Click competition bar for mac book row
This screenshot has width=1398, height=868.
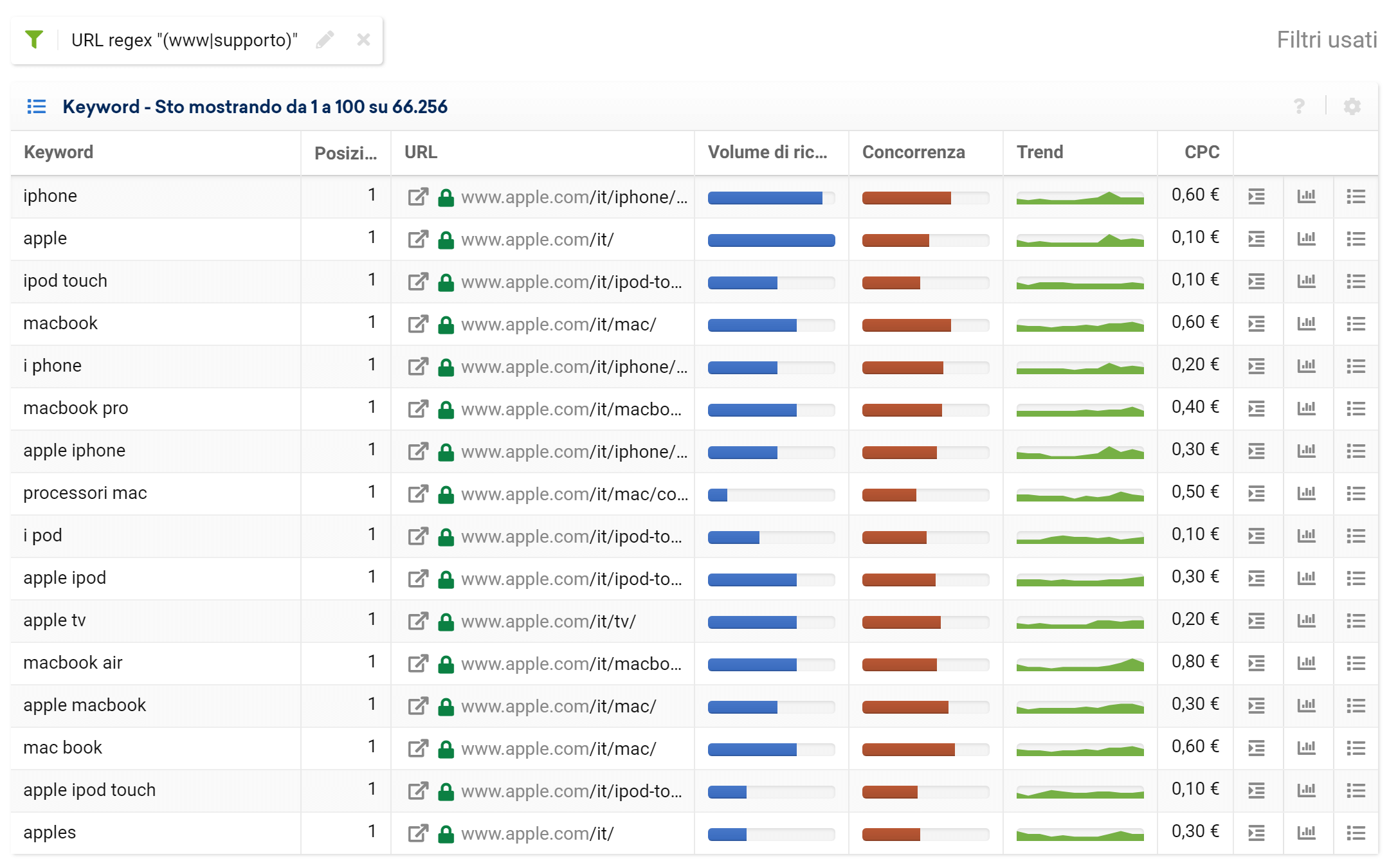point(925,750)
